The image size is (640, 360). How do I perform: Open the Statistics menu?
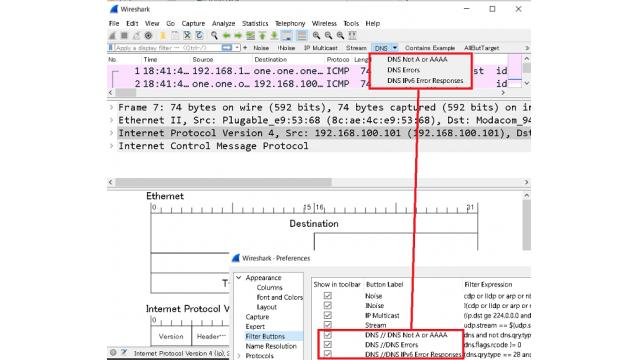click(x=255, y=23)
